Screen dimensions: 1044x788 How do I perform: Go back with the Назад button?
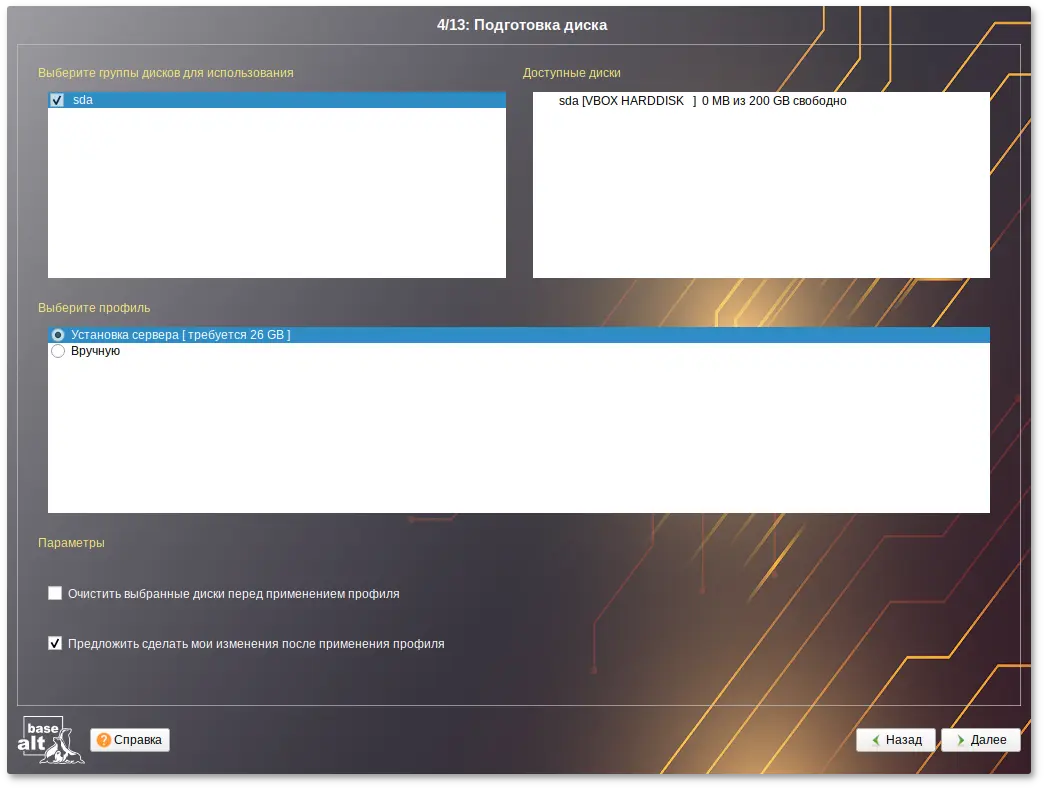(x=896, y=740)
